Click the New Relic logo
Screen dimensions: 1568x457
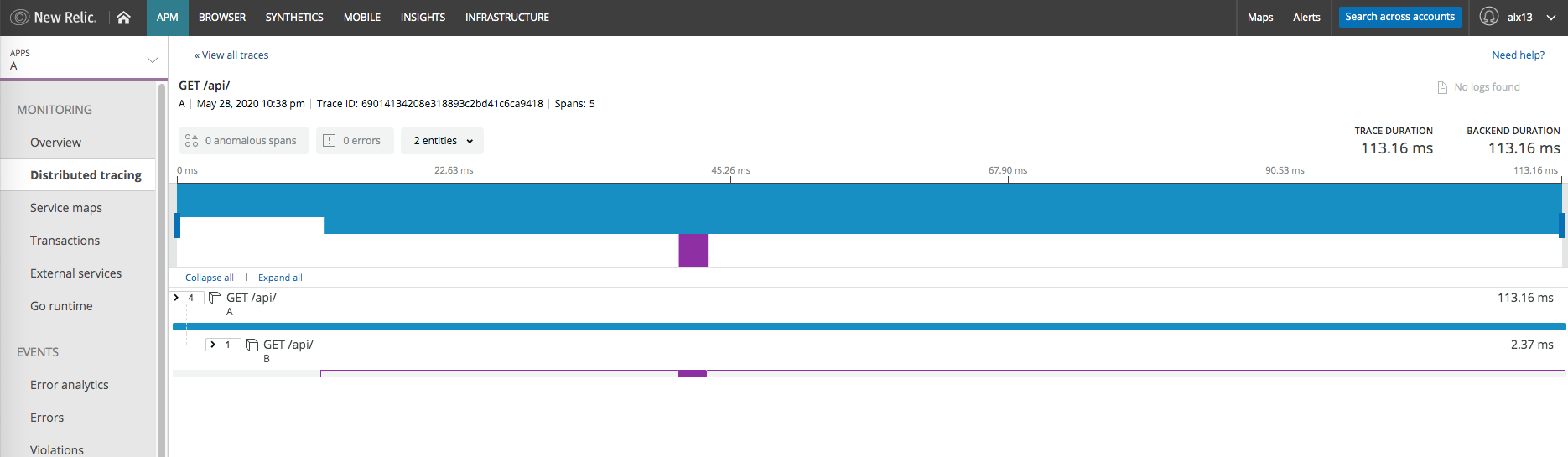pyautogui.click(x=54, y=17)
